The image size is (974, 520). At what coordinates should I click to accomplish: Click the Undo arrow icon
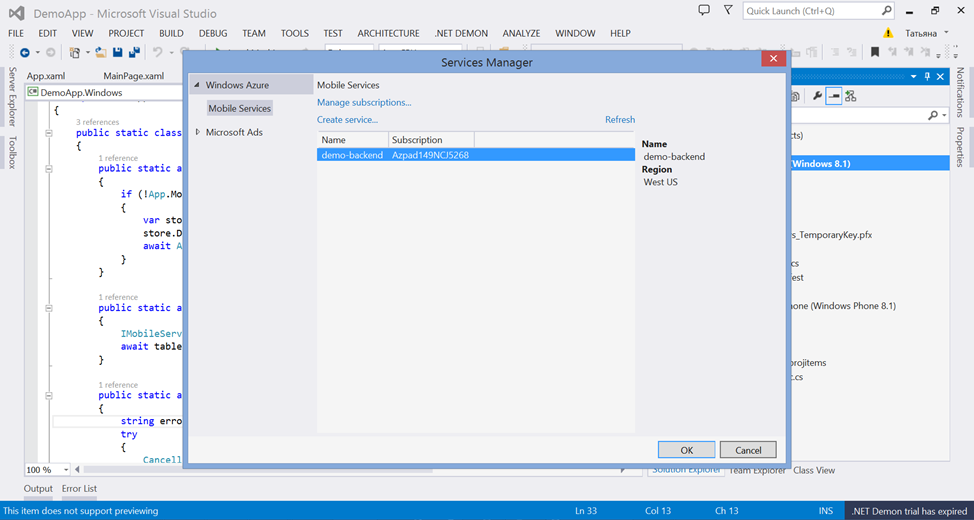point(158,53)
